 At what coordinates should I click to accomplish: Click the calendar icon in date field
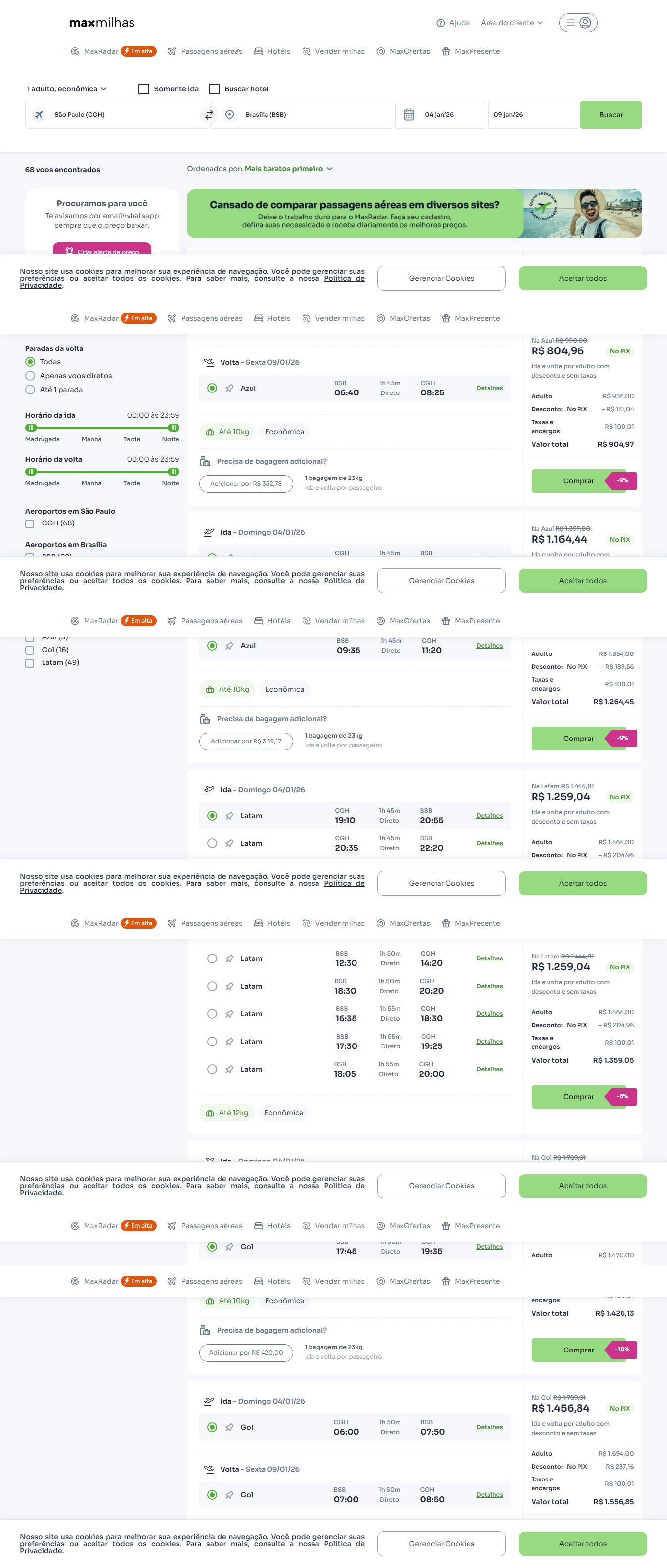tap(409, 114)
